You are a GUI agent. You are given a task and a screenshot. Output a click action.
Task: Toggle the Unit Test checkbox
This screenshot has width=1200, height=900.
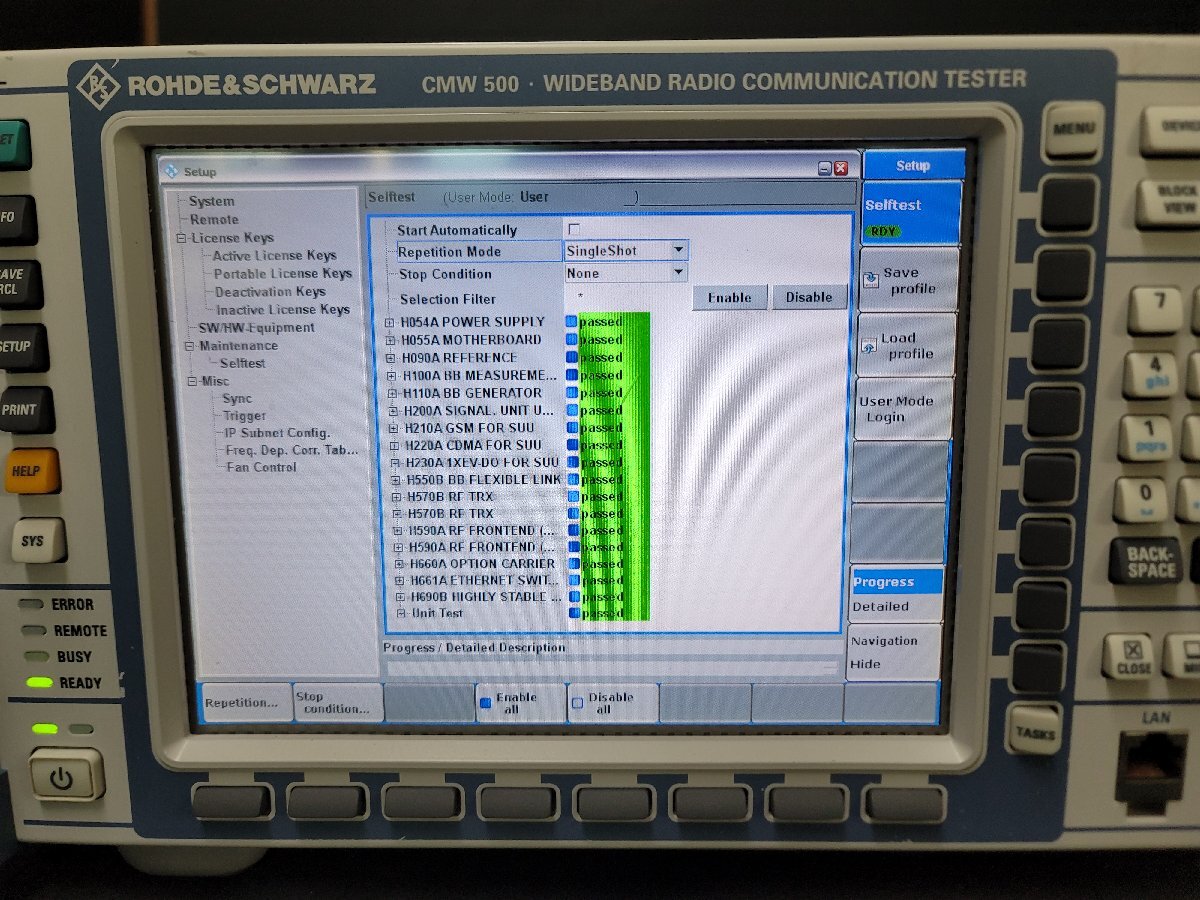(574, 613)
